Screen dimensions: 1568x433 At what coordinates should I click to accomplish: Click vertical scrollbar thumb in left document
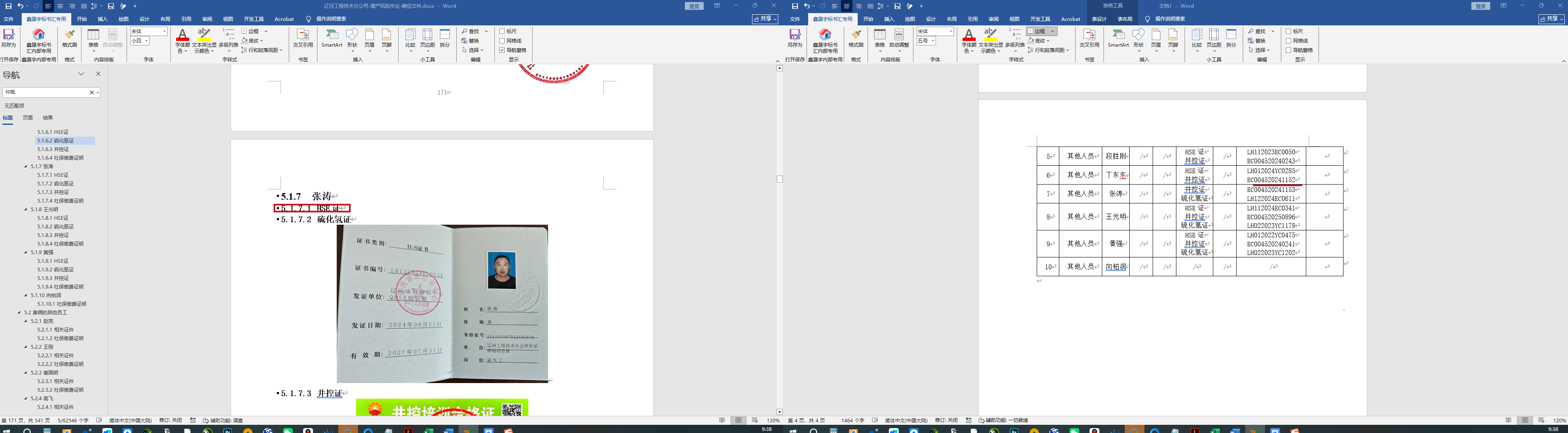pyautogui.click(x=779, y=179)
